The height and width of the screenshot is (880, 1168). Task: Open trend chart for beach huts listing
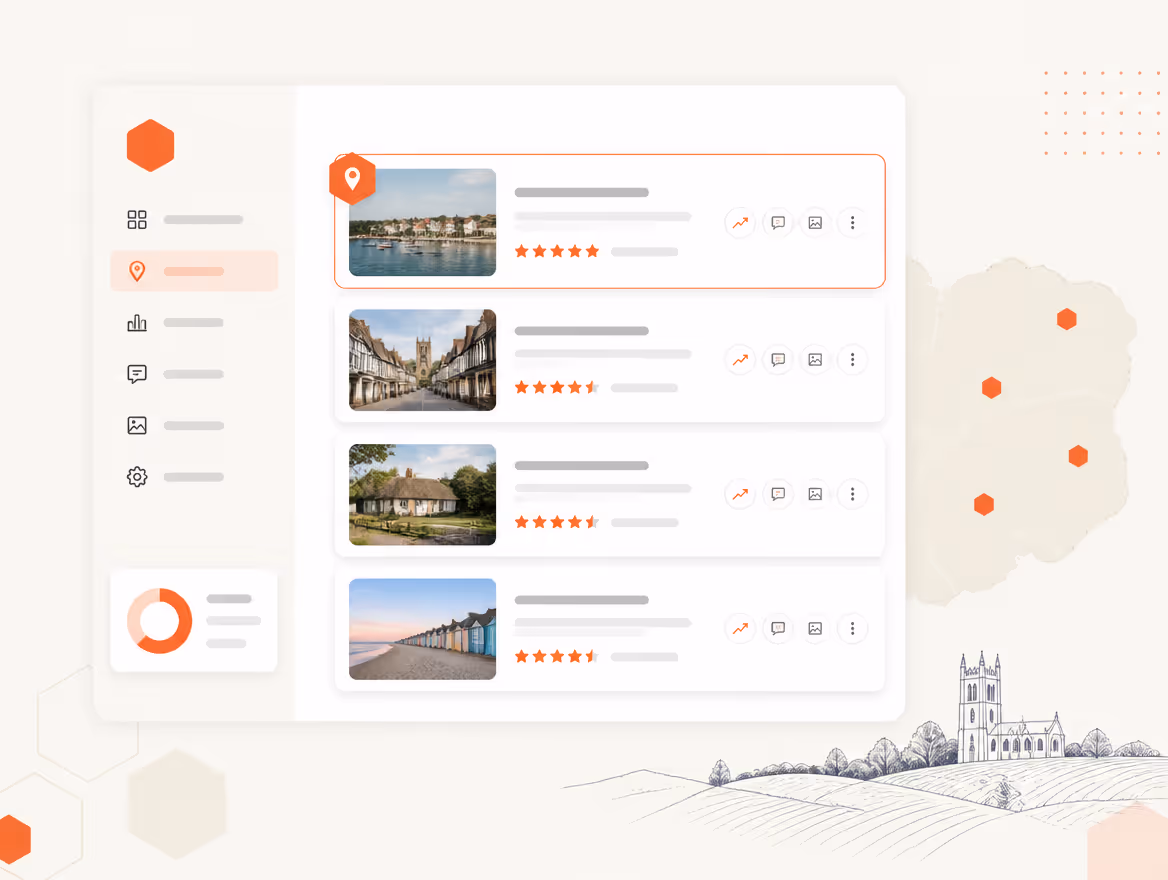click(x=740, y=629)
